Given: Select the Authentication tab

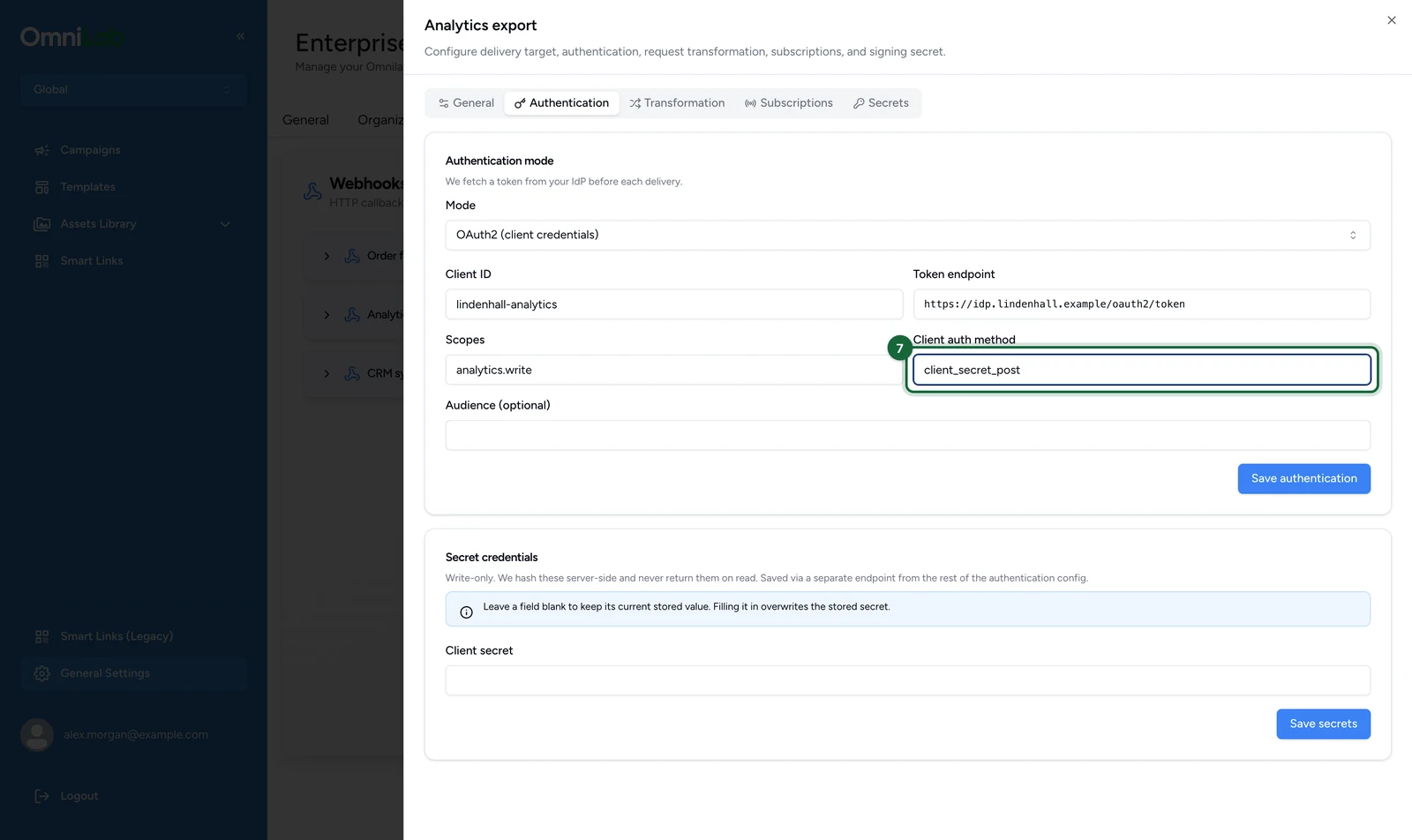Looking at the screenshot, I should pos(561,103).
